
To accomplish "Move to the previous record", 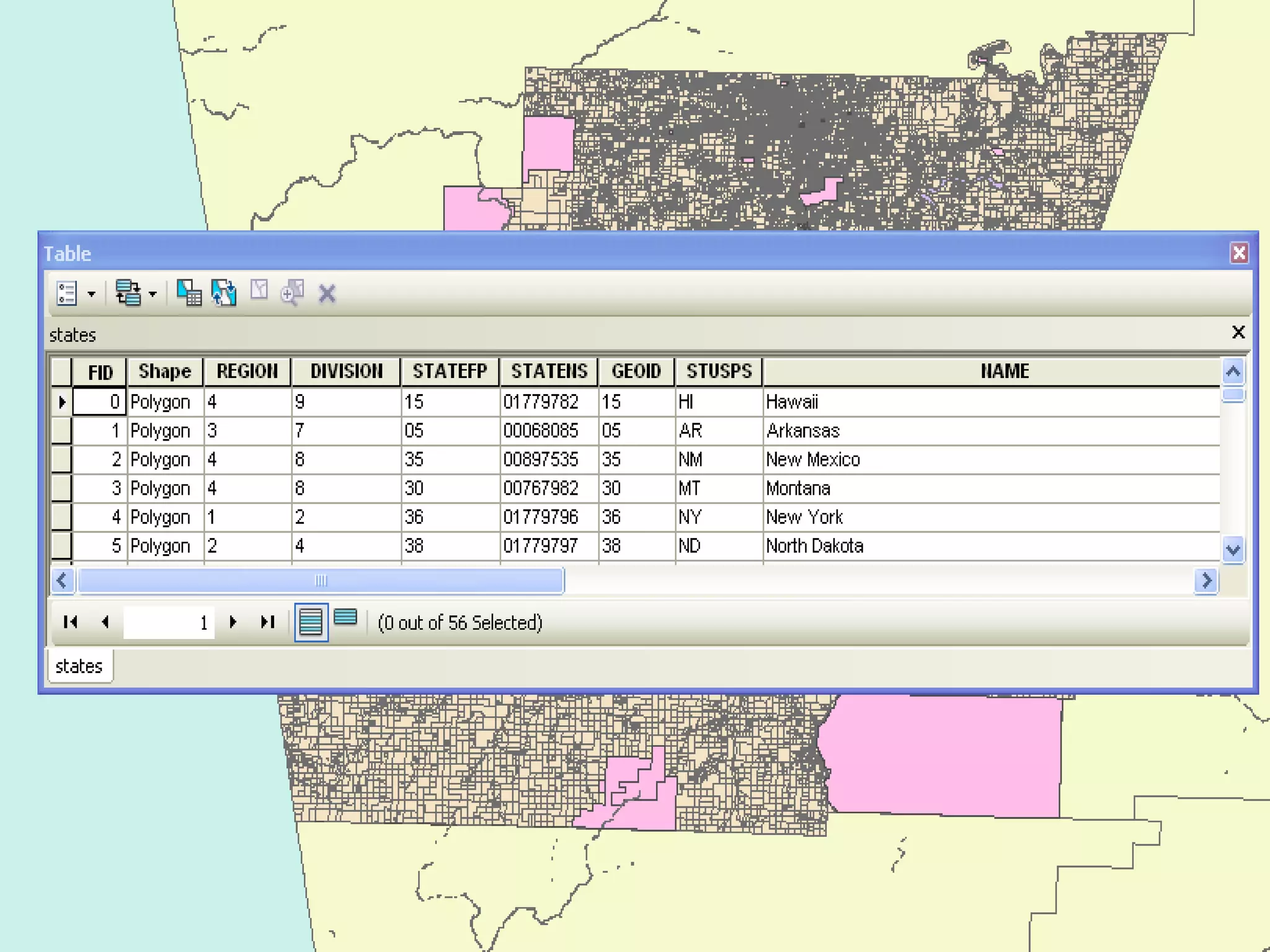I will click(x=105, y=622).
